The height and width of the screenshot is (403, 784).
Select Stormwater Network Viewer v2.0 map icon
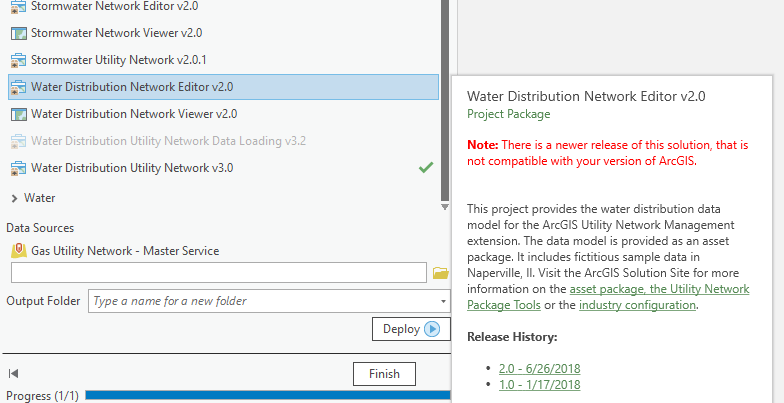pos(18,33)
